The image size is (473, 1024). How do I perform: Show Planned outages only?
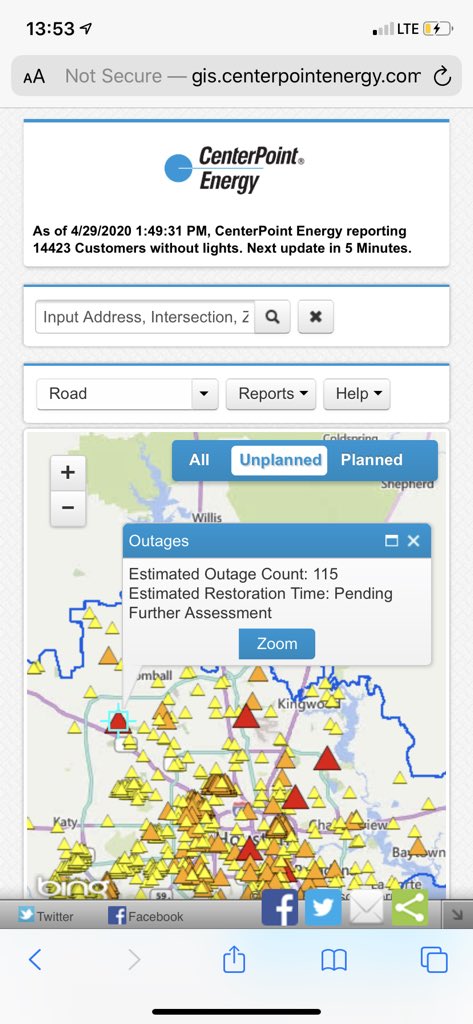[x=372, y=460]
